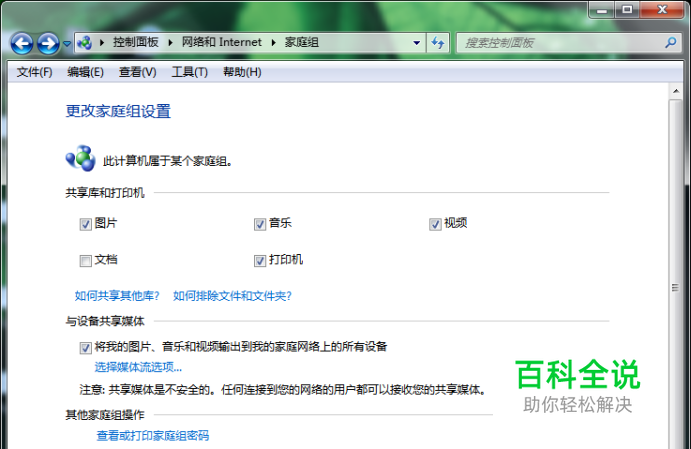Screen dimensions: 691x449
Task: Click the refresh button next to address bar
Action: click(x=438, y=43)
